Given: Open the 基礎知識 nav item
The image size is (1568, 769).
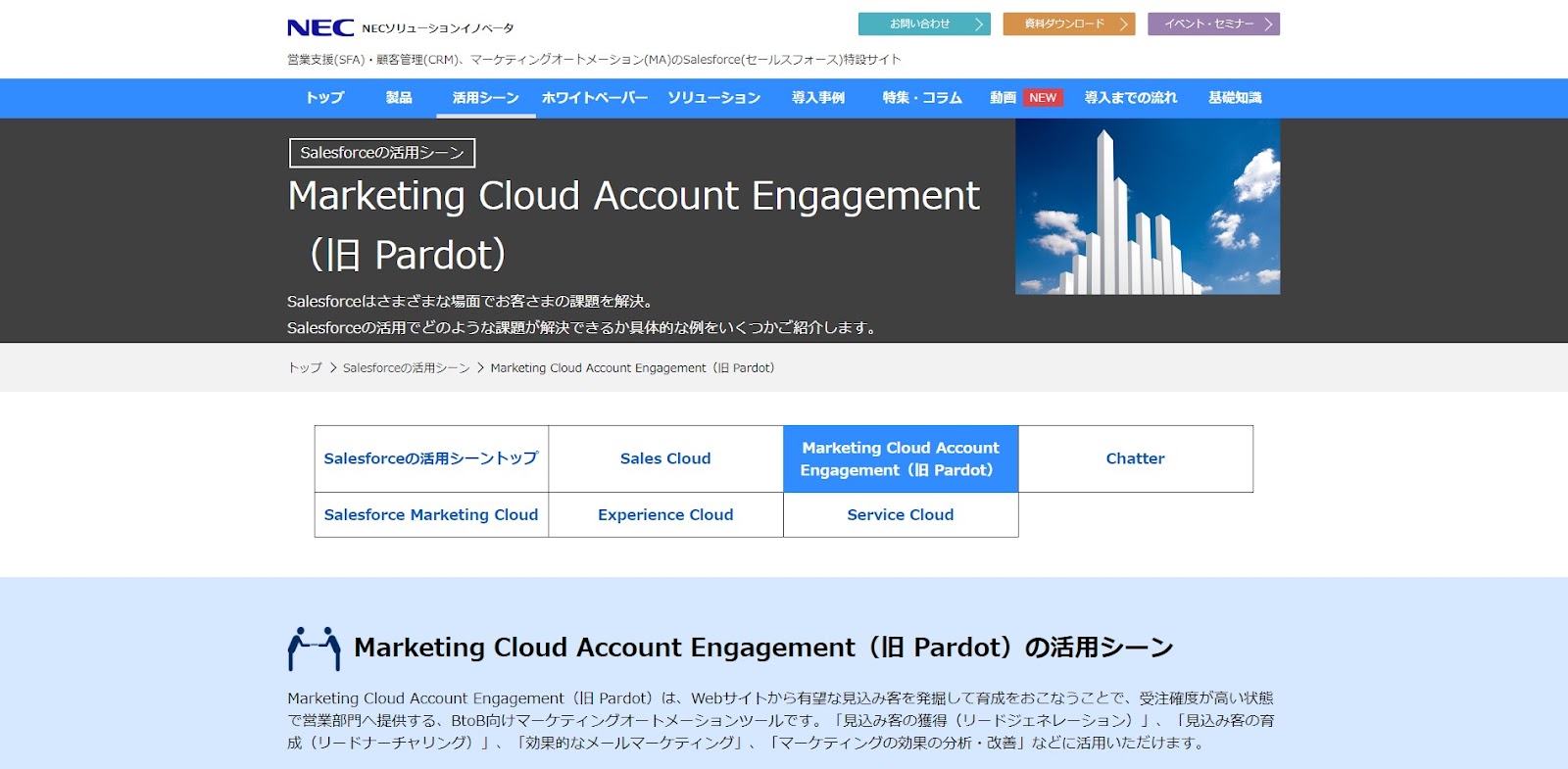Looking at the screenshot, I should click(1235, 98).
